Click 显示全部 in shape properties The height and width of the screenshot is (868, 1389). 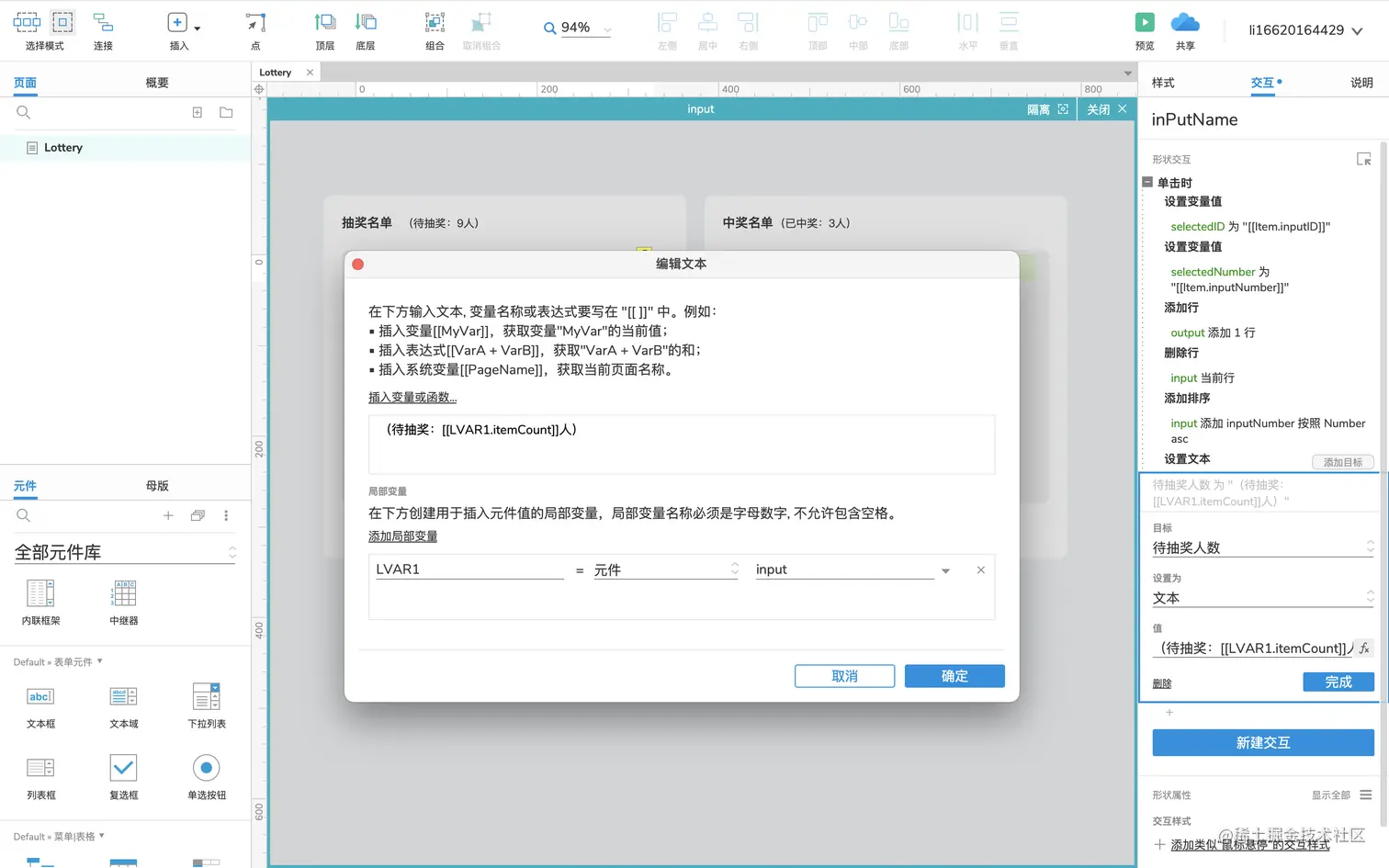(1330, 795)
